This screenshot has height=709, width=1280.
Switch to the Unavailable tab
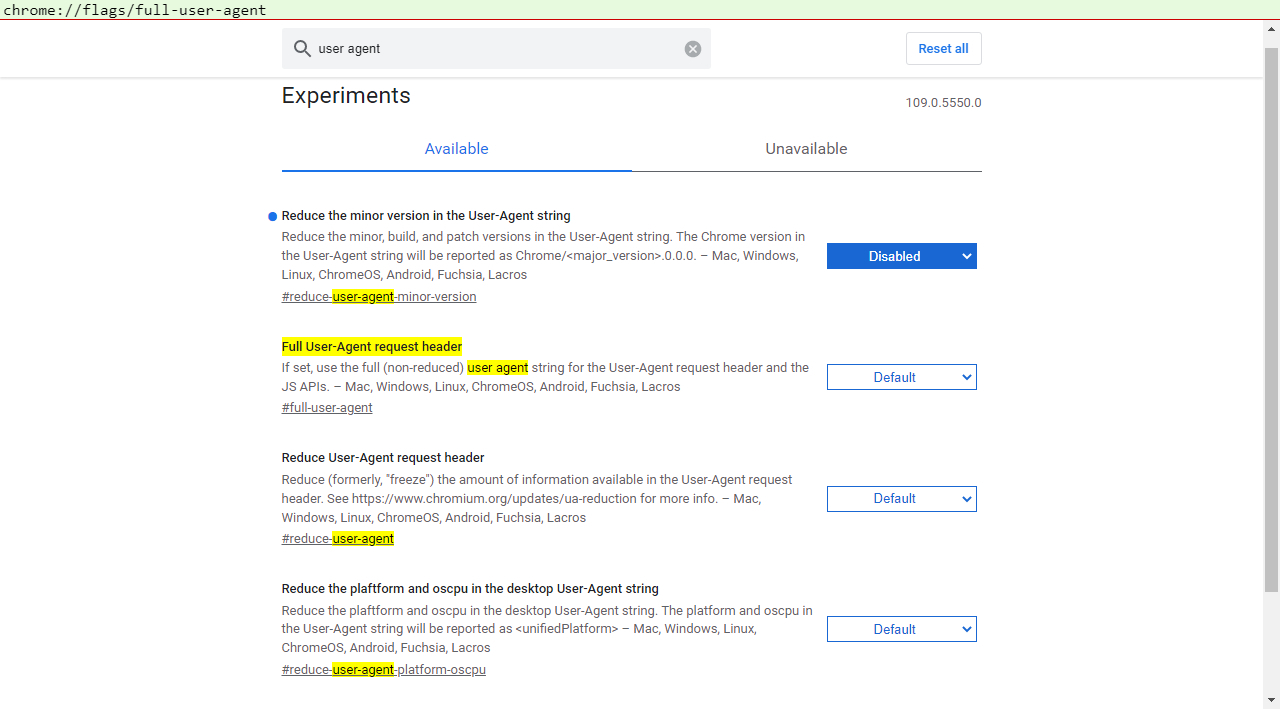pyautogui.click(x=806, y=149)
